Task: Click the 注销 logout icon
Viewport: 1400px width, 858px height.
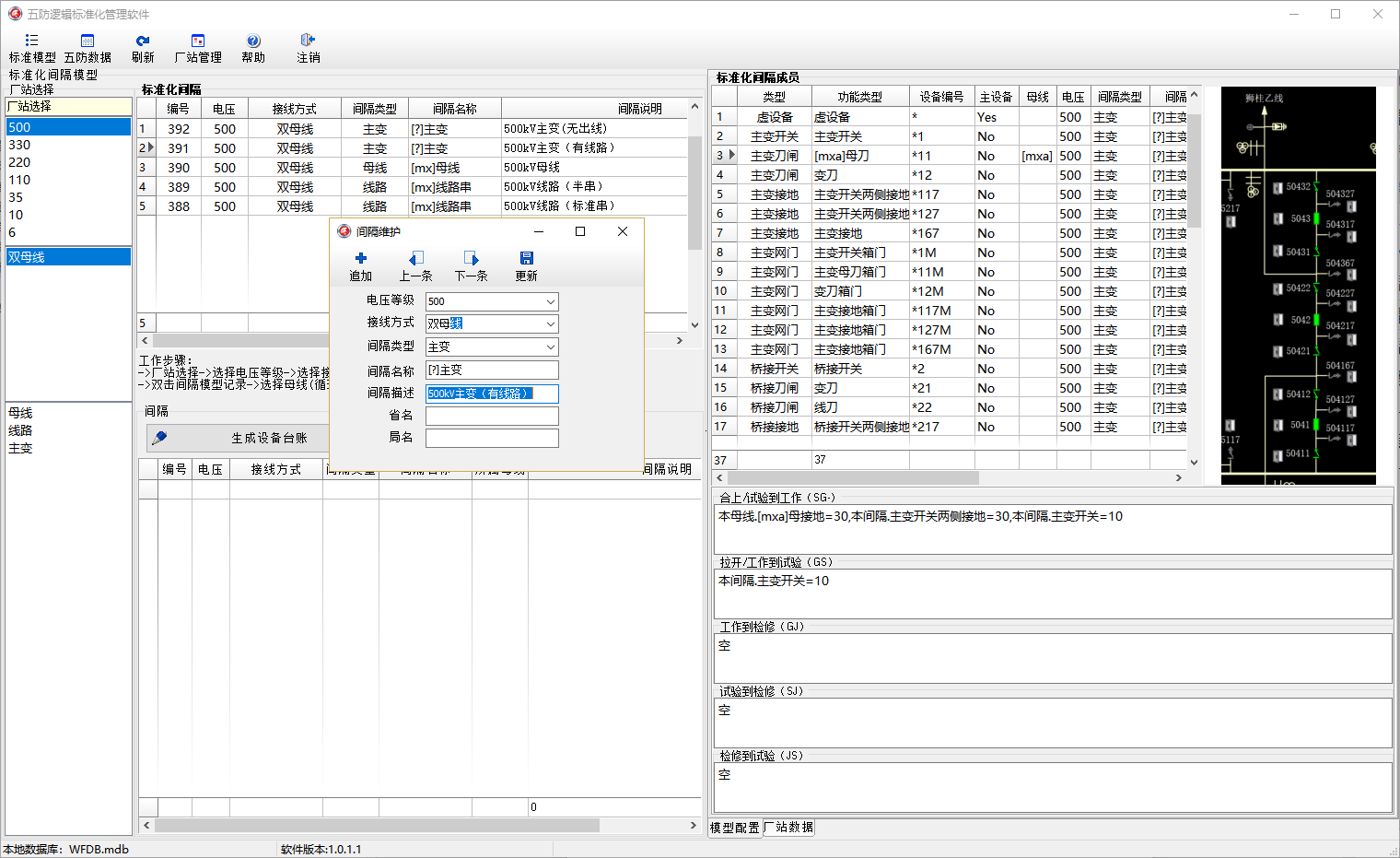Action: click(309, 48)
